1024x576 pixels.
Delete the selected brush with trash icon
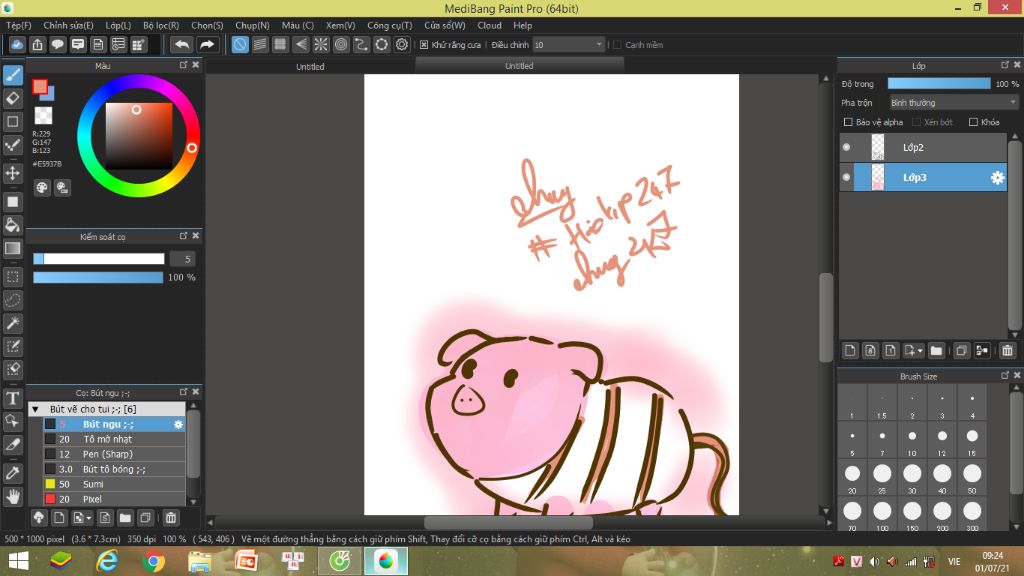click(170, 518)
